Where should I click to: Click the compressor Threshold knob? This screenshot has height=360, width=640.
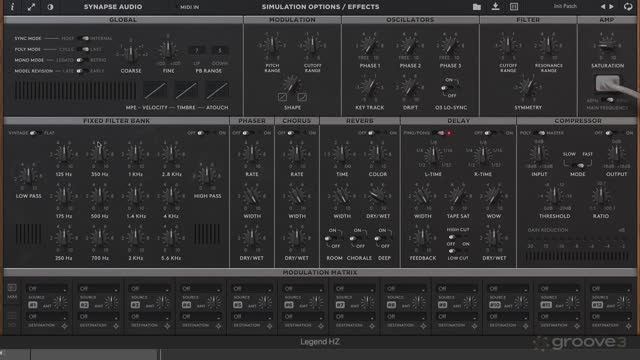tap(554, 196)
